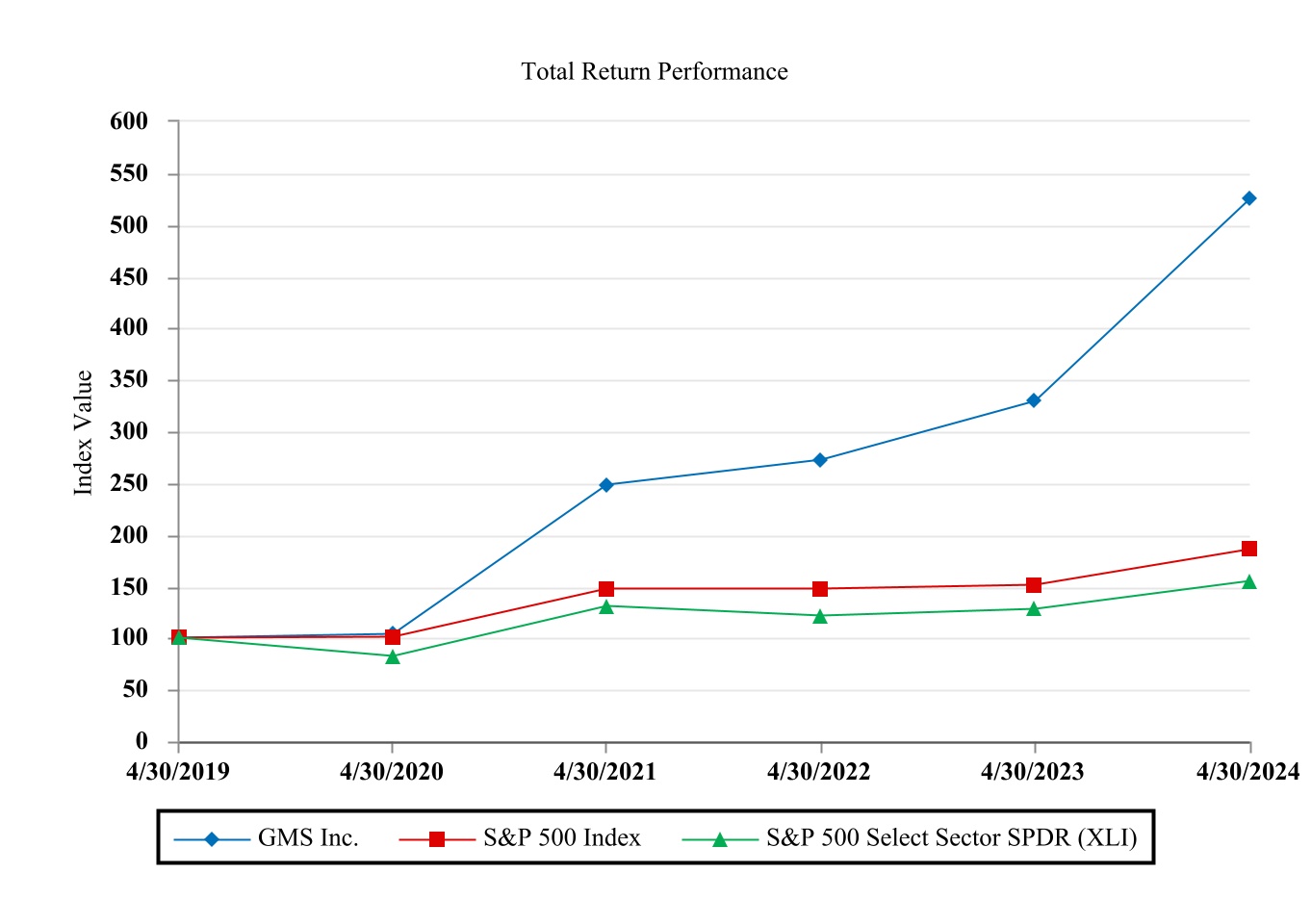Select the S&P 500 Index legend label

562,838
